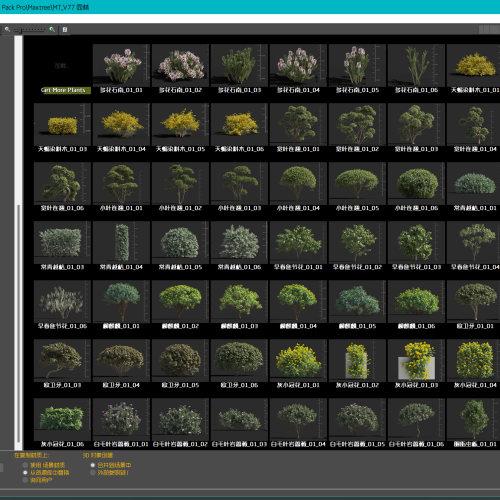Select thumbnail 白毛叶岩蔷薇_01_06
The height and width of the screenshot is (500, 500).
416,419
